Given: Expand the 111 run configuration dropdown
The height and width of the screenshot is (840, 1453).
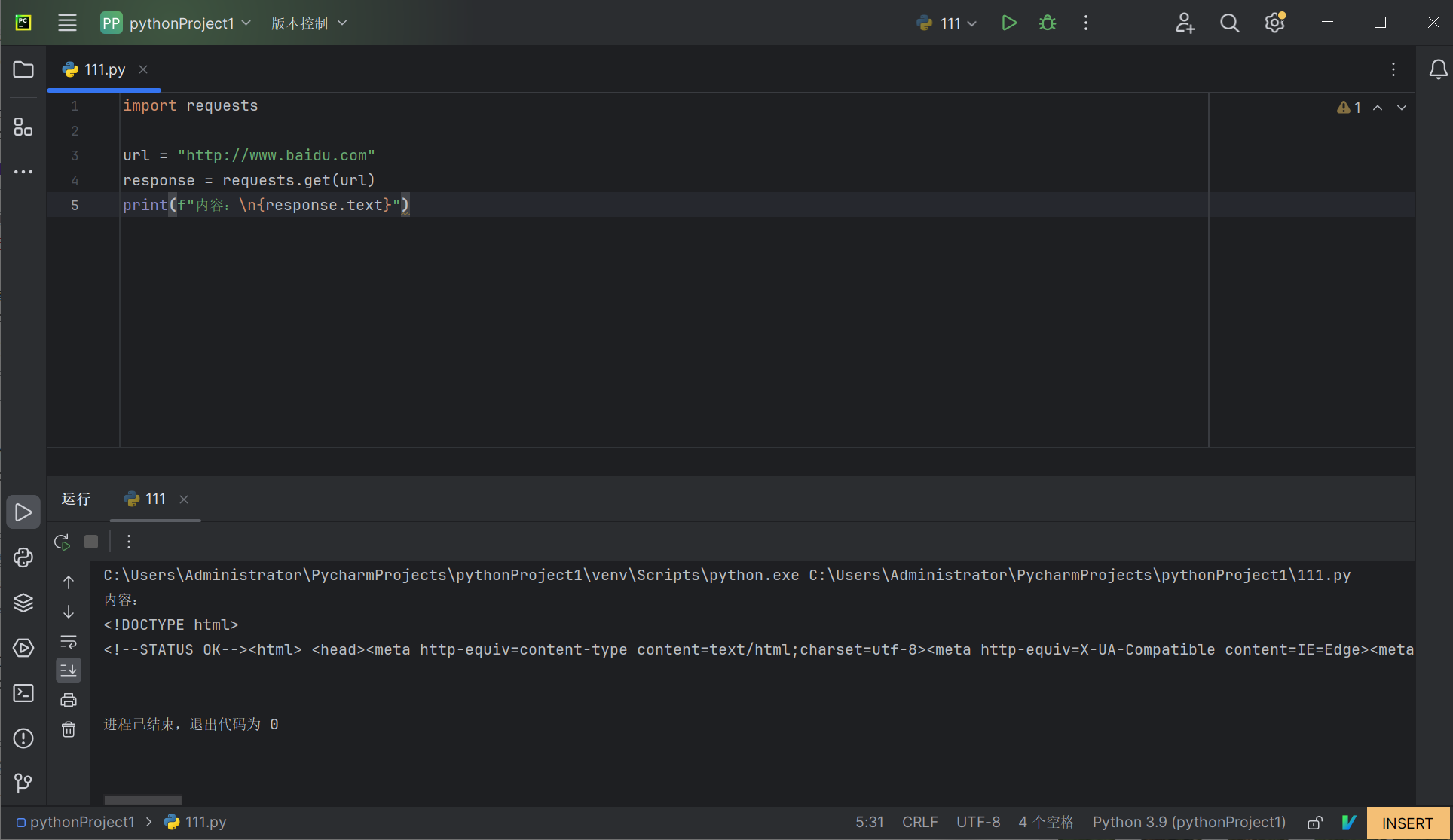Looking at the screenshot, I should point(947,23).
